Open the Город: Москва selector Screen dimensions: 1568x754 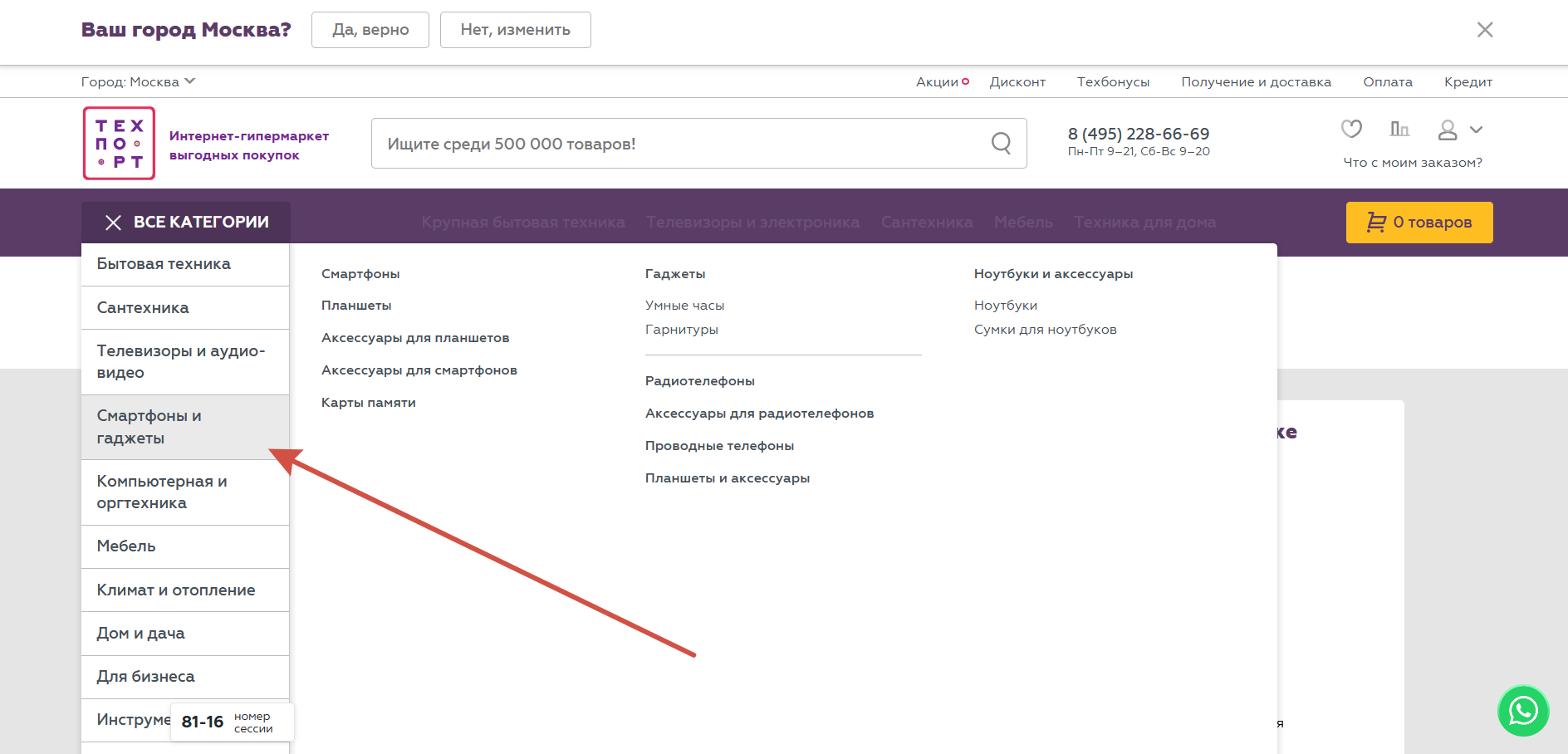point(138,81)
